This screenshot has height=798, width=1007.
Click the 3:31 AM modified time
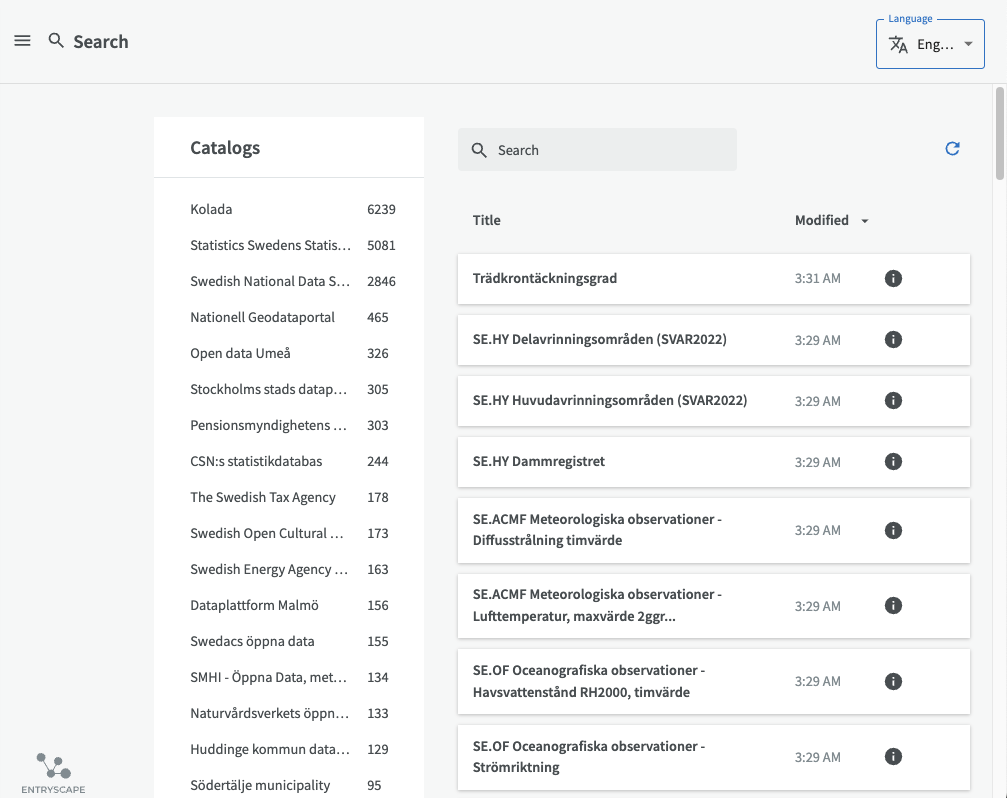[x=818, y=279]
